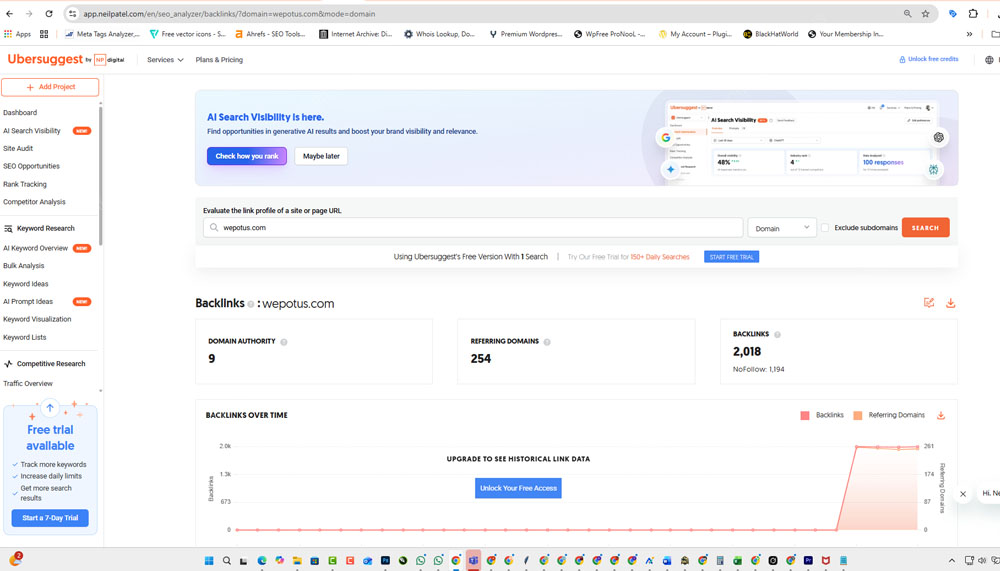Click the up-arrow icon on trial card
Image resolution: width=1000 pixels, height=571 pixels.
(50, 408)
